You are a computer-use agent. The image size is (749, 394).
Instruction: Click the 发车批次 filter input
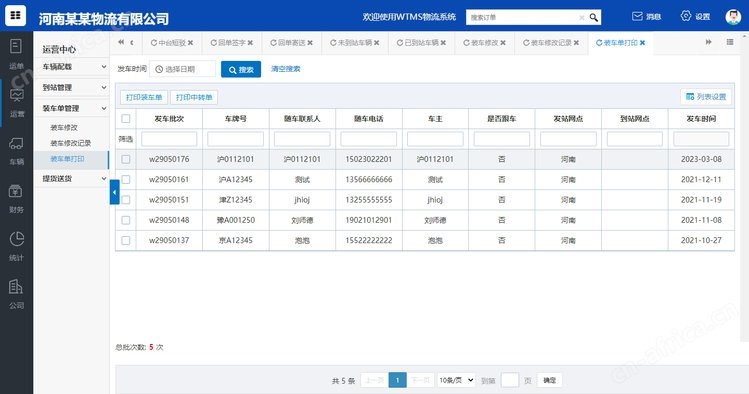coord(169,139)
